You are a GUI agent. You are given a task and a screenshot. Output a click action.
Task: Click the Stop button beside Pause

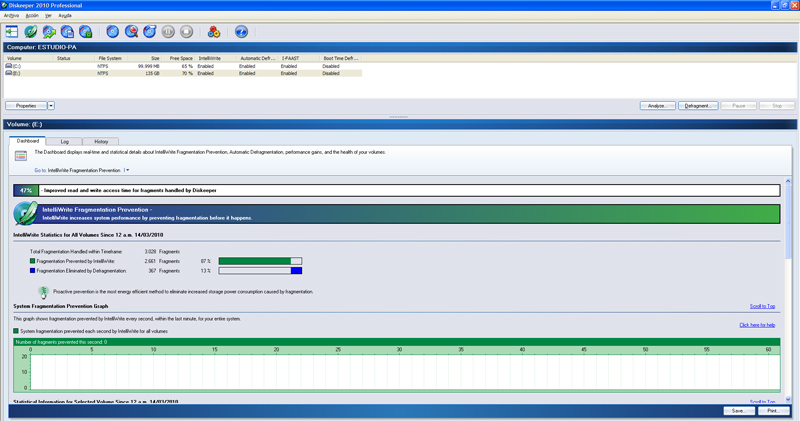pos(777,106)
